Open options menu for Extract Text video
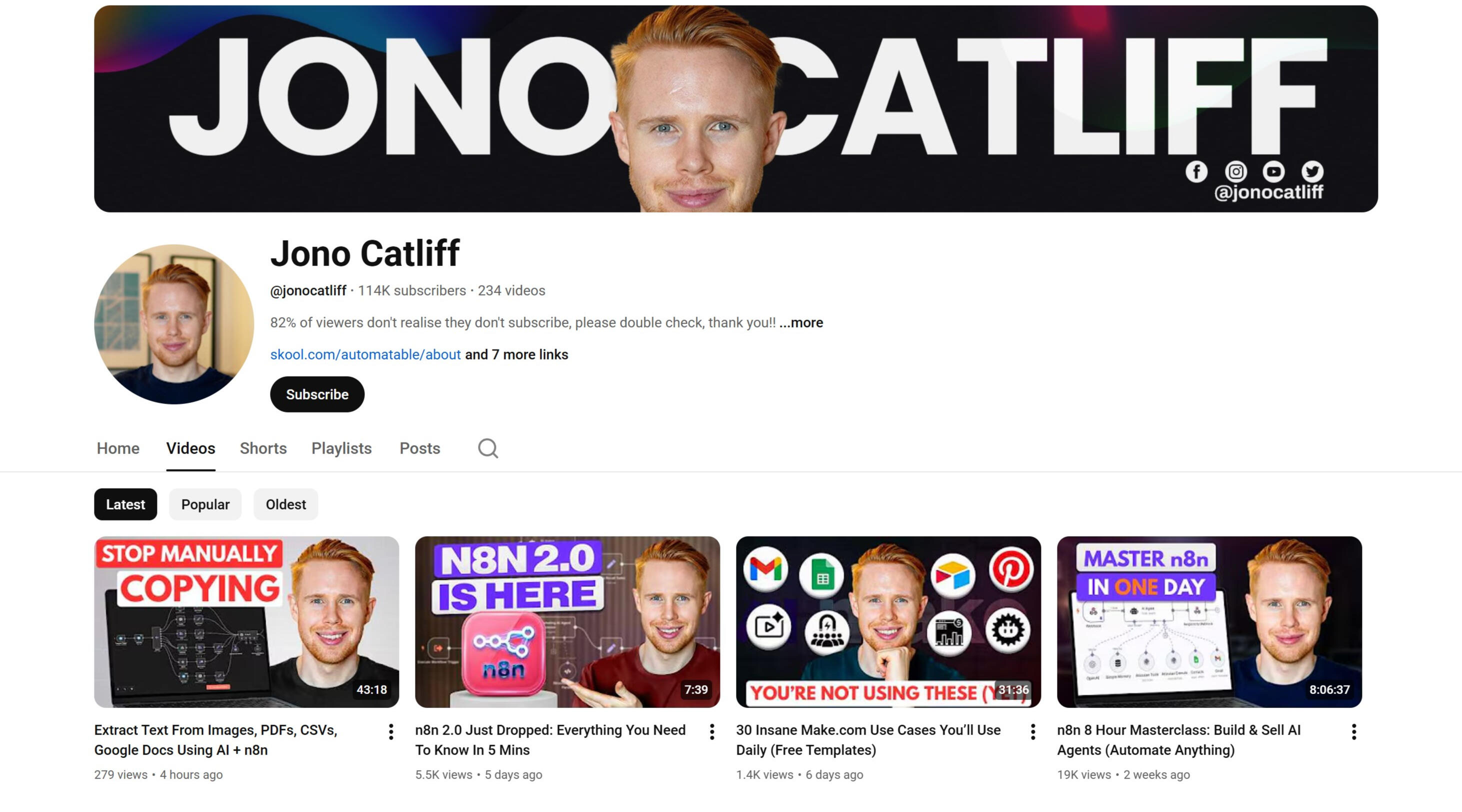The width and height of the screenshot is (1462, 812). pos(391,732)
